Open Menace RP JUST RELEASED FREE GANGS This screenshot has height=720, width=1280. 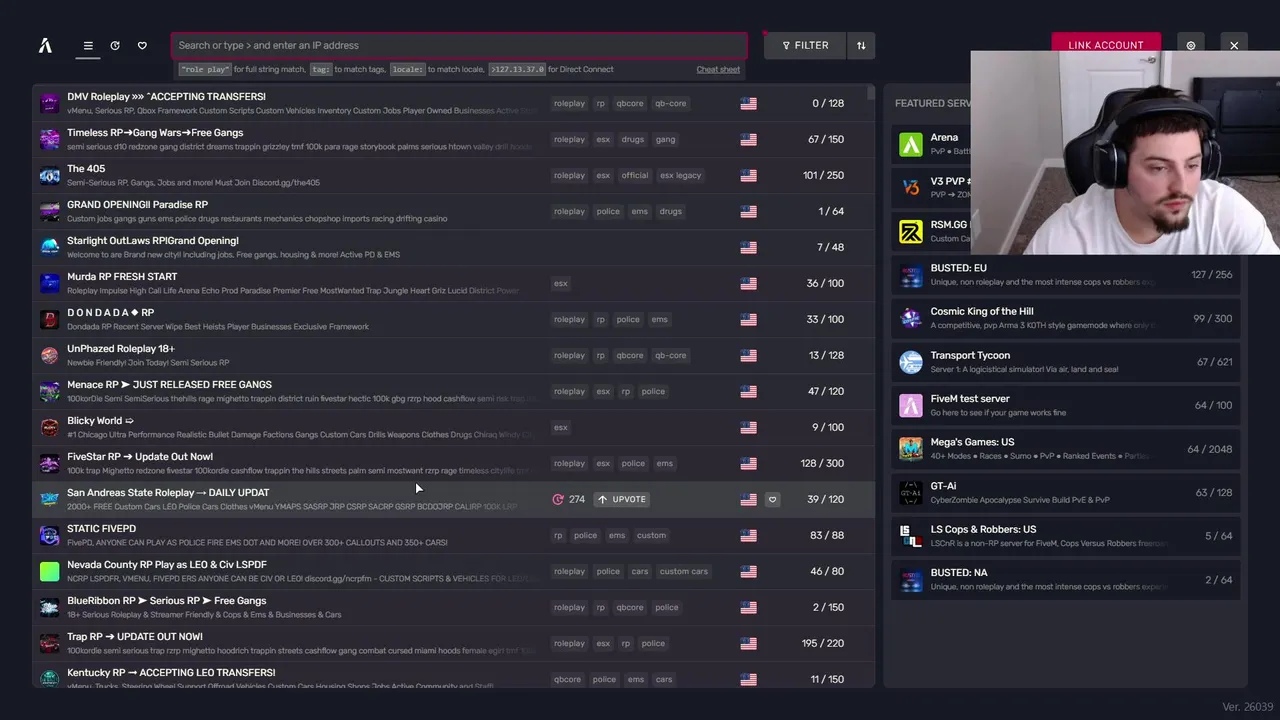[x=453, y=391]
